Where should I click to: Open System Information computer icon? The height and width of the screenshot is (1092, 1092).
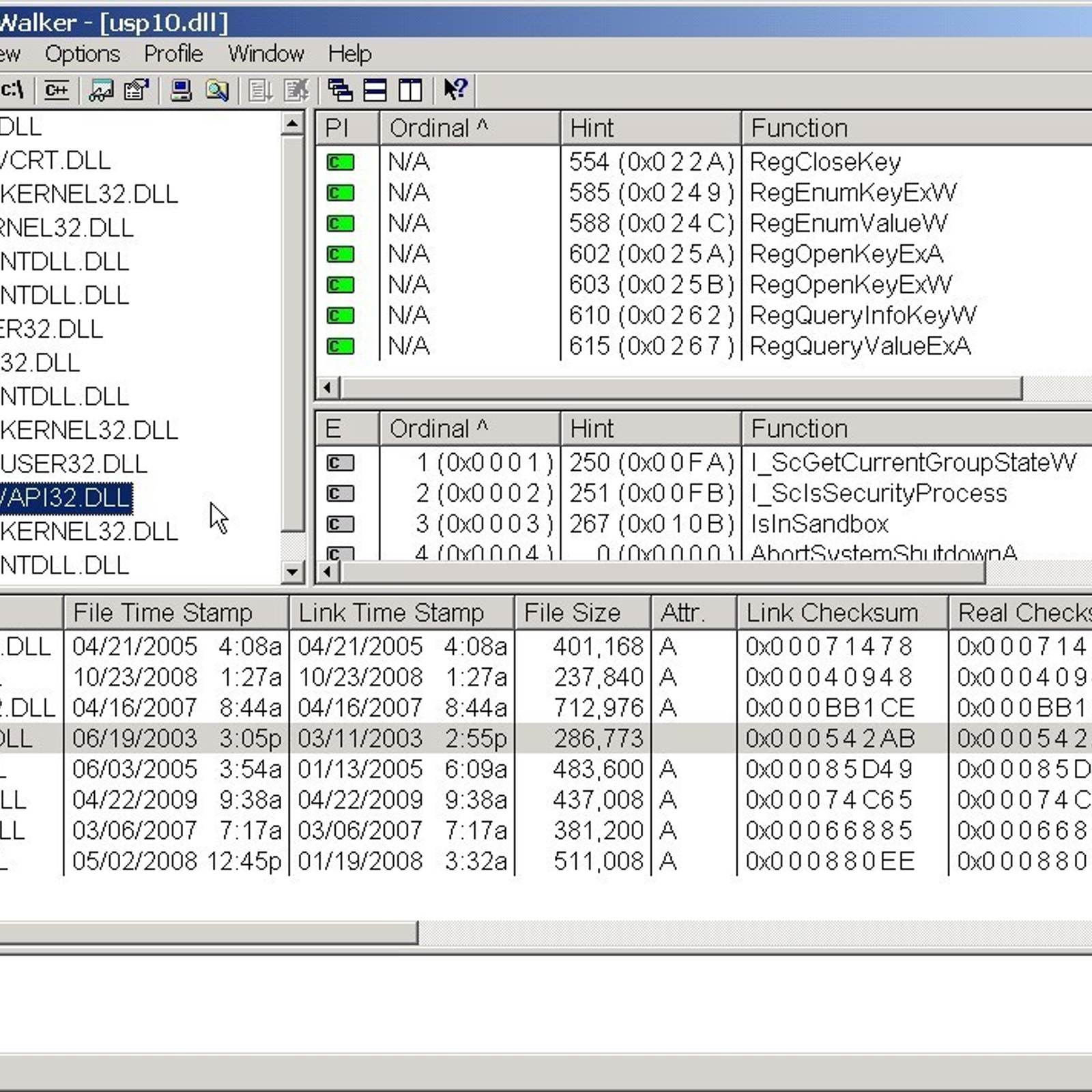tap(181, 90)
